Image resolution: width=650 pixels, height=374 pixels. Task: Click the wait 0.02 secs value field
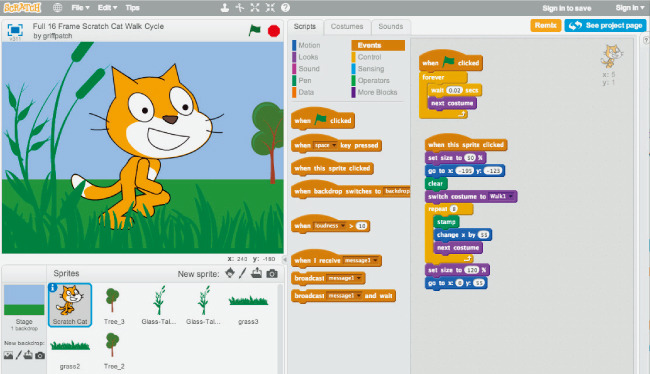(454, 90)
